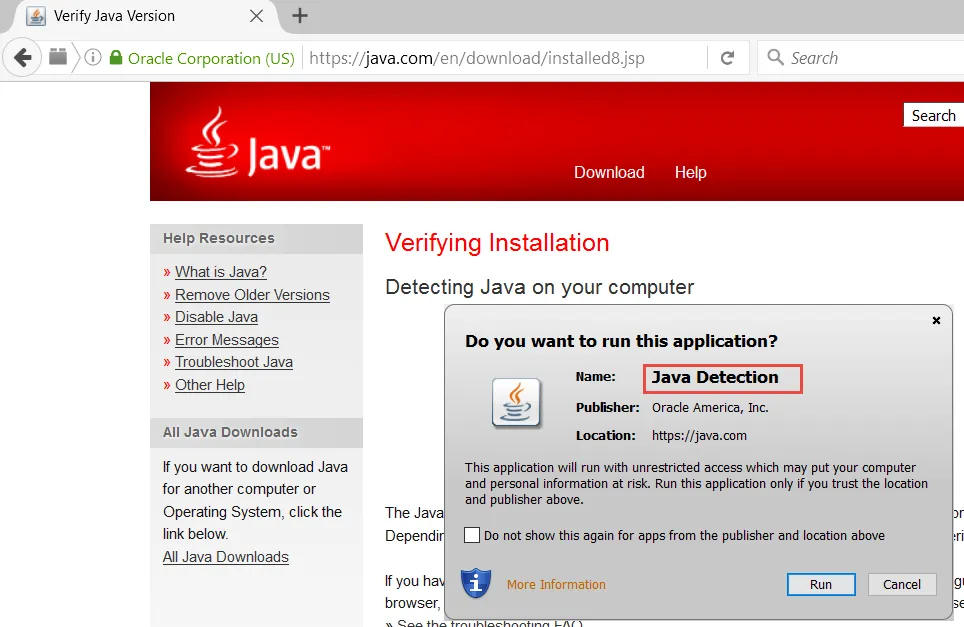This screenshot has width=964, height=627.
Task: Open the Troubleshoot Java link
Action: coord(234,362)
